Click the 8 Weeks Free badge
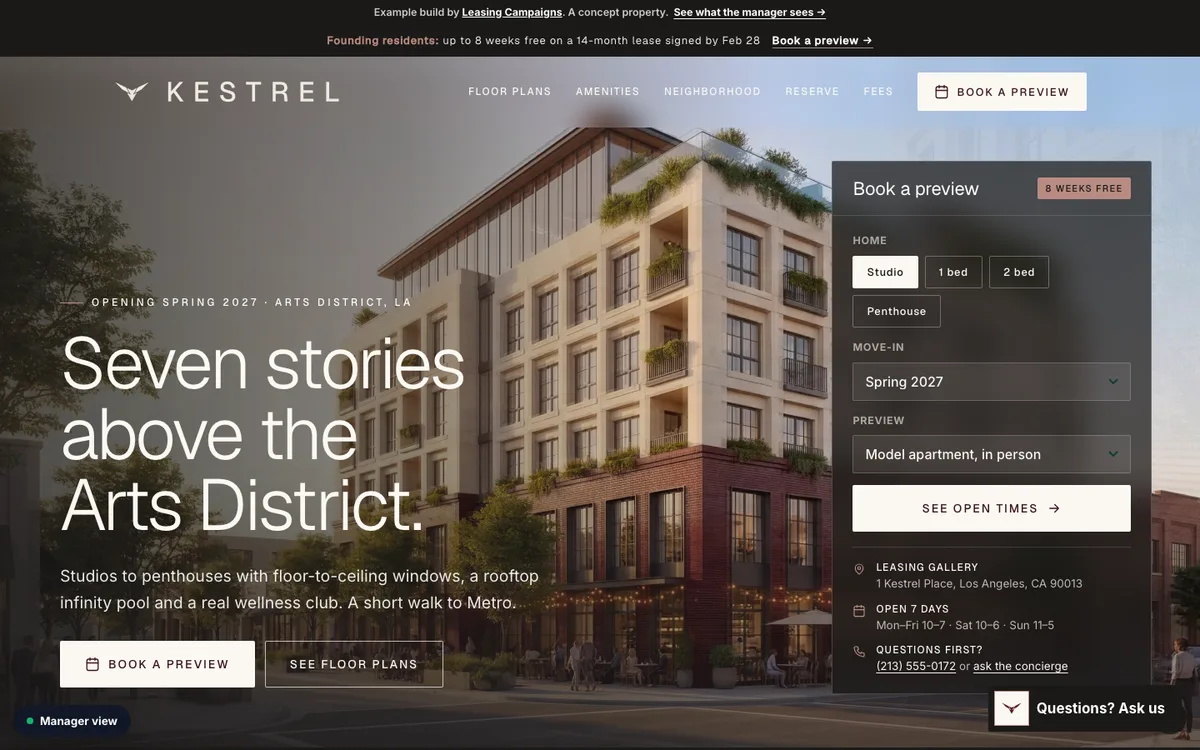Image resolution: width=1200 pixels, height=750 pixels. point(1084,188)
